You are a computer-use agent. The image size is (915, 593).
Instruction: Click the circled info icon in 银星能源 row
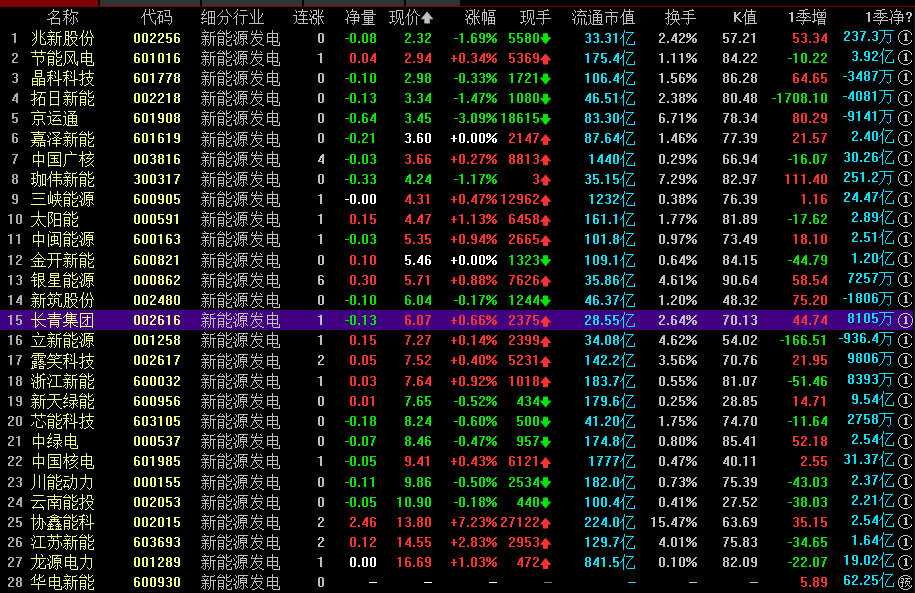point(905,280)
